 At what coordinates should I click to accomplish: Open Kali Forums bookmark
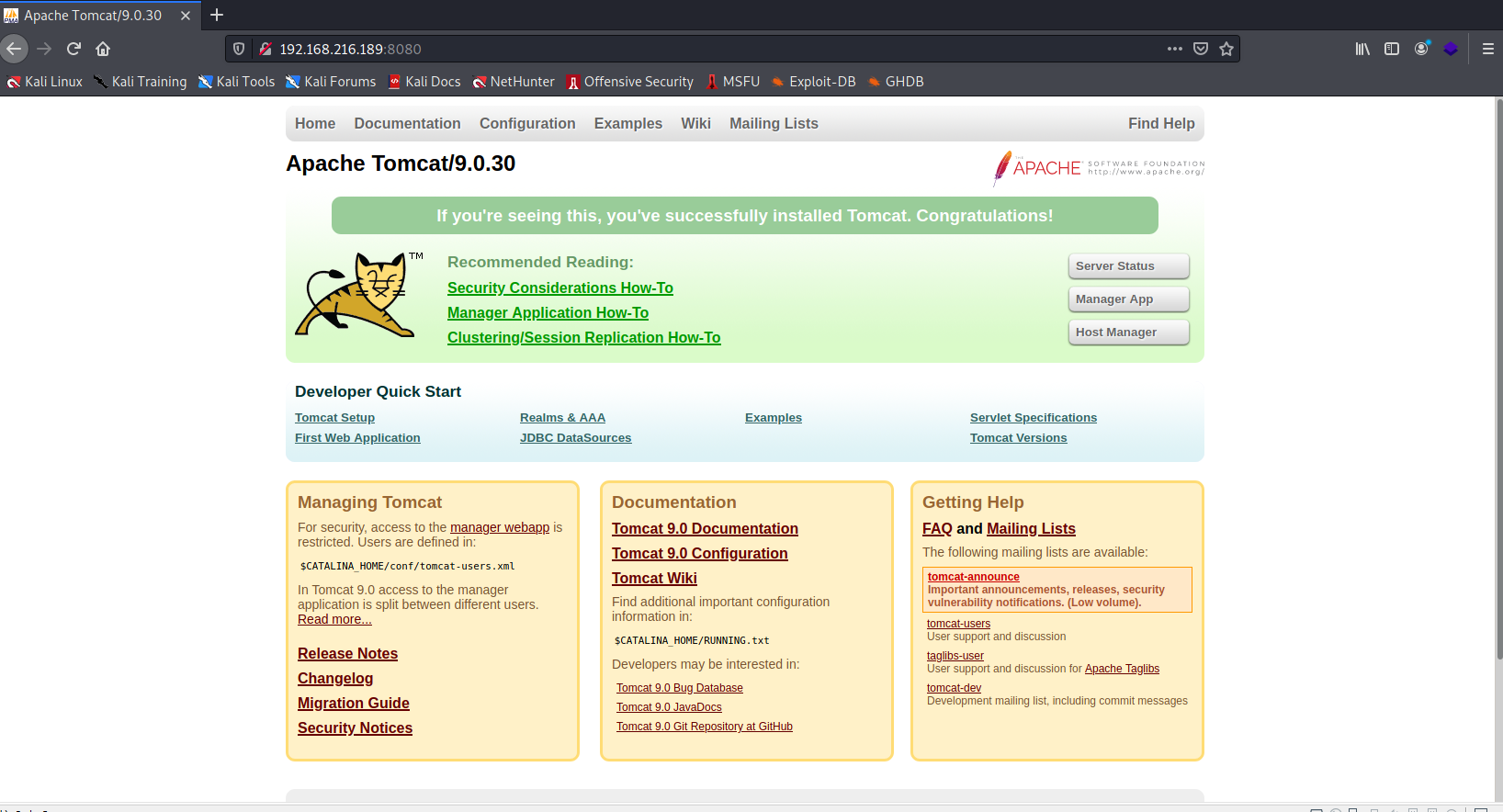tap(331, 82)
